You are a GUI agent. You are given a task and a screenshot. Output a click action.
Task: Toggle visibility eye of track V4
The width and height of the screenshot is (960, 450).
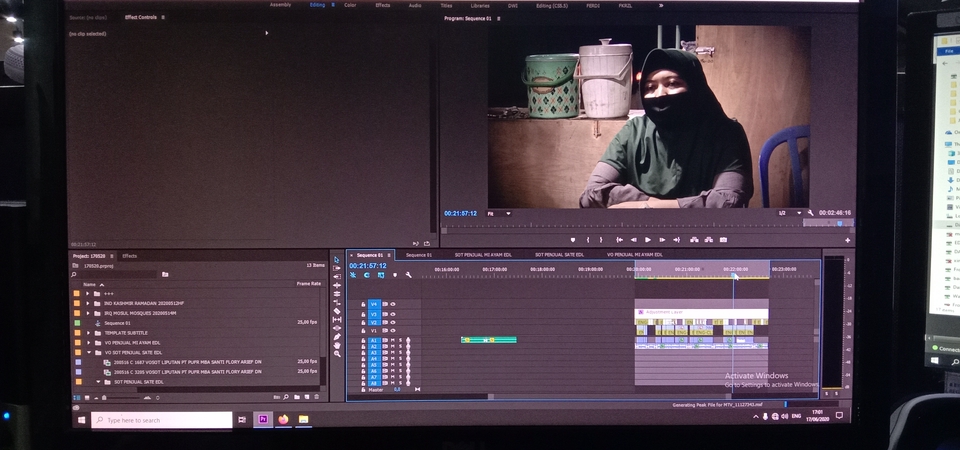coord(392,304)
